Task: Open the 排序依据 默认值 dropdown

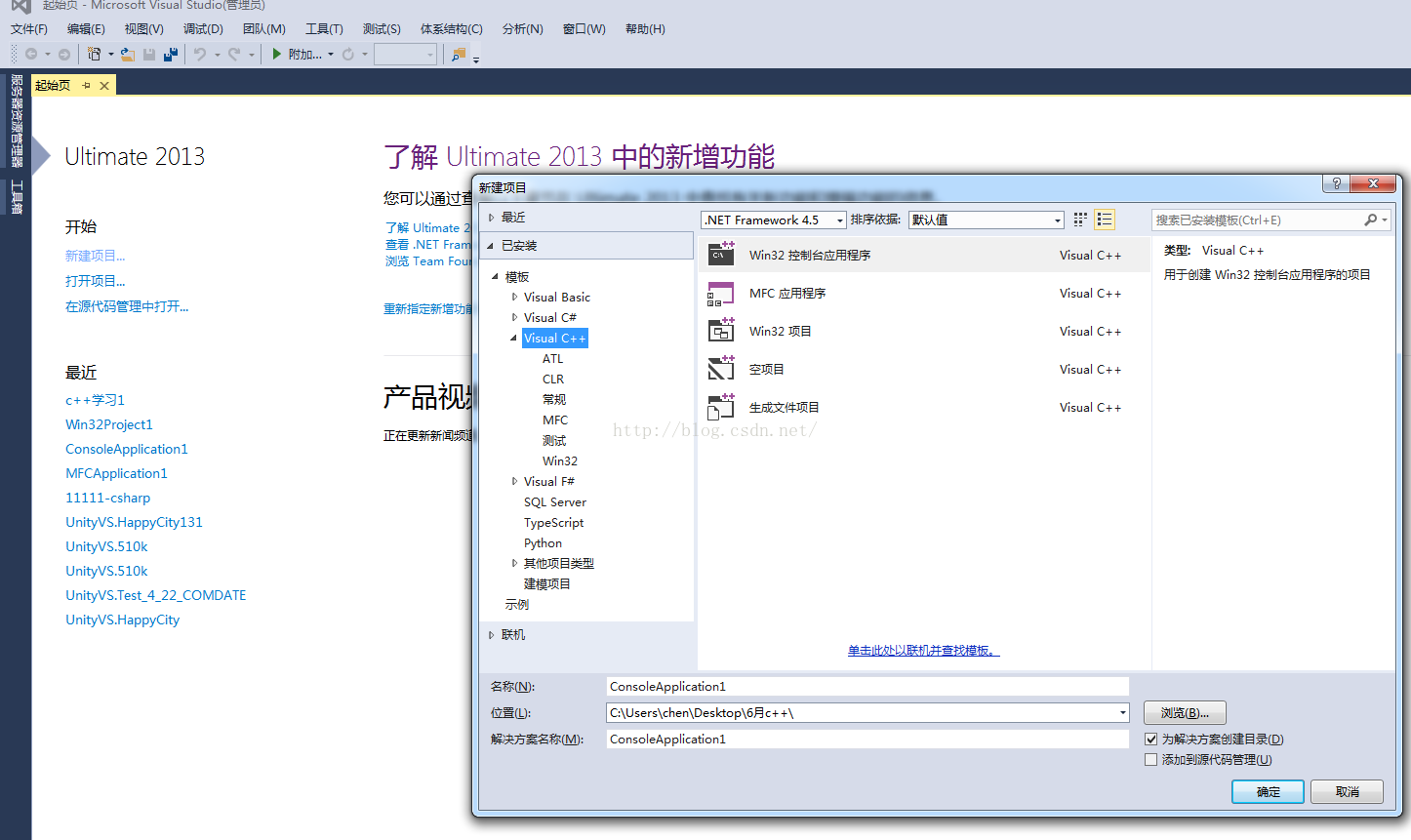Action: click(x=986, y=220)
